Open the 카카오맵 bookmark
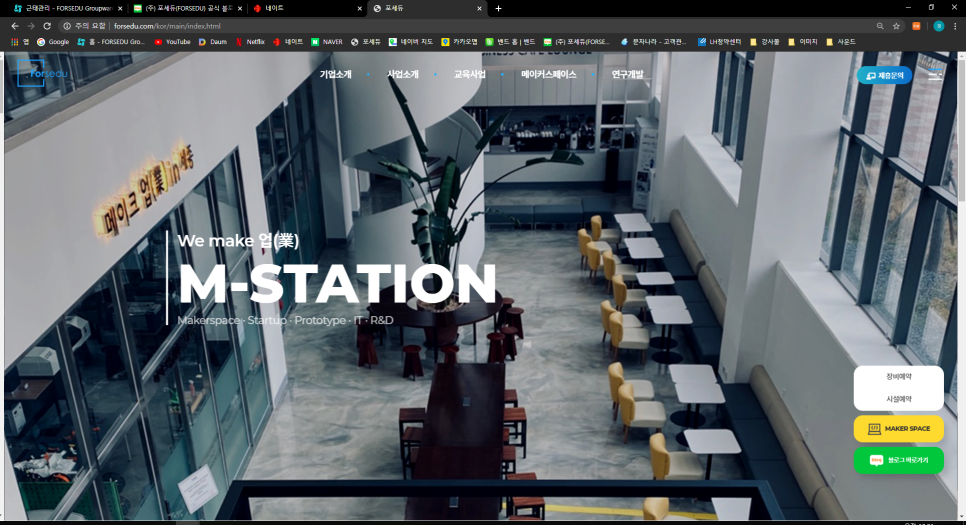 point(460,42)
